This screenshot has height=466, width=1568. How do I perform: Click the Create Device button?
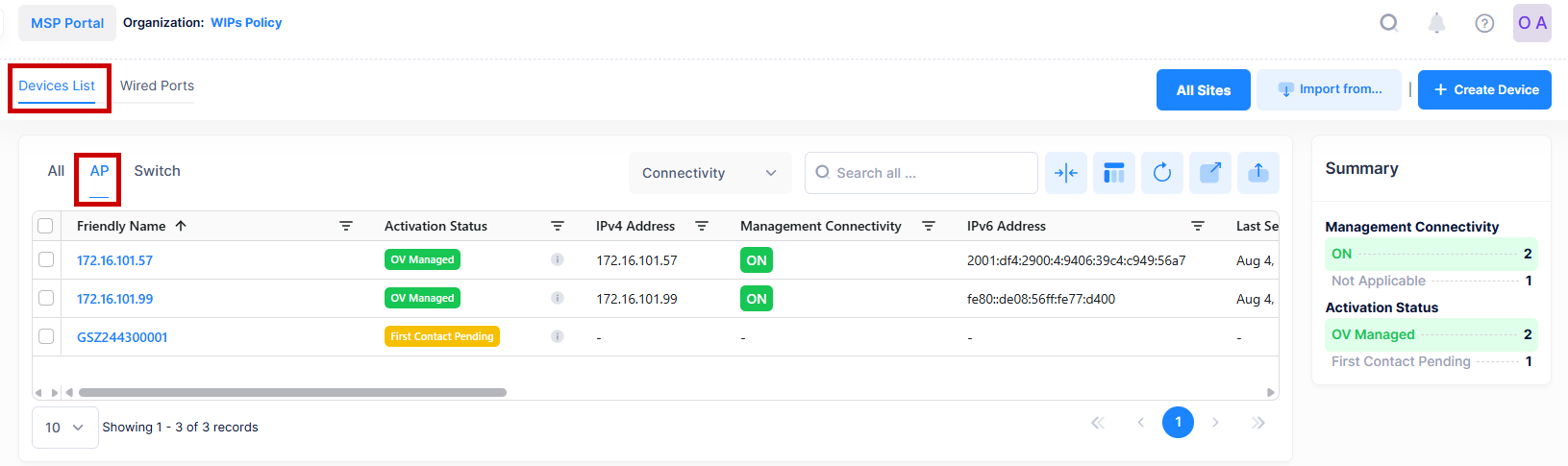(1483, 89)
